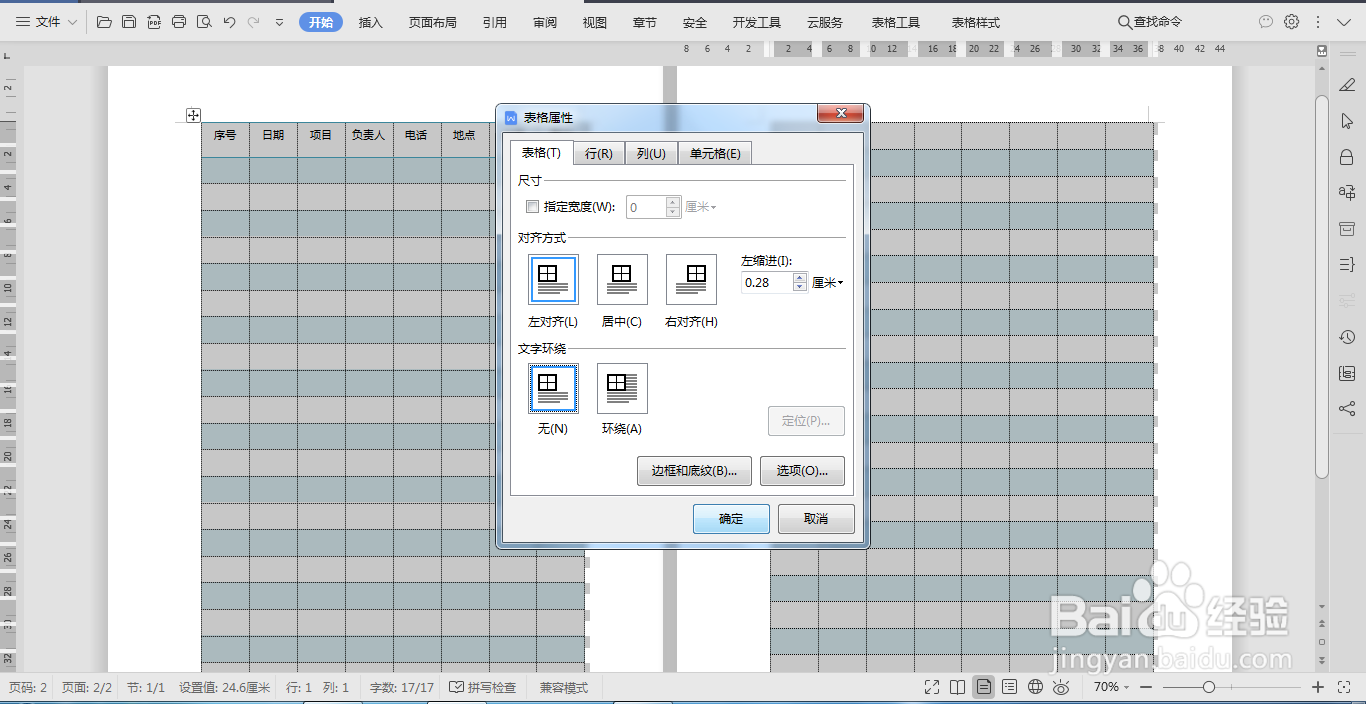
Task: Open the 厘米 unit dropdown for left indent
Action: 827,283
